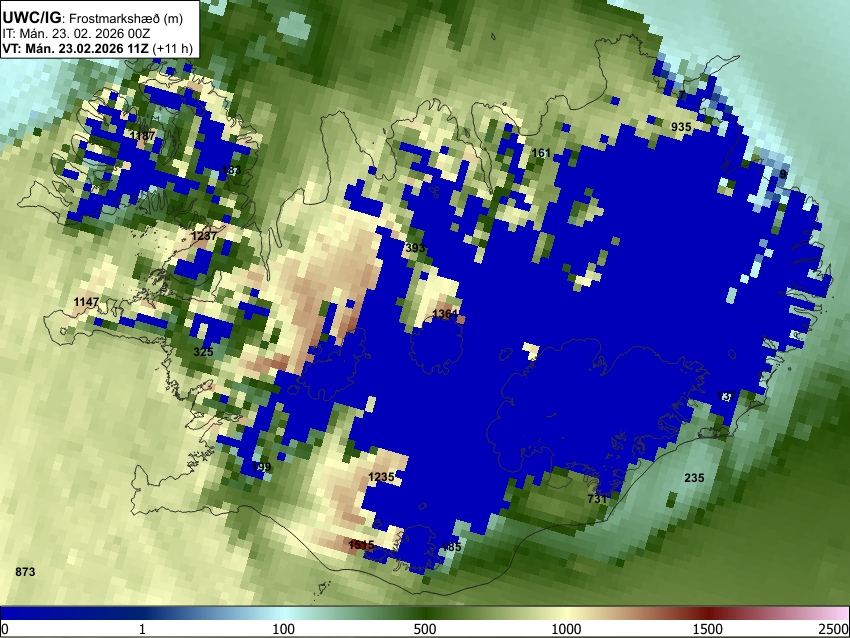The image size is (850, 638).
Task: Click the legend tick label '1500'
Action: click(707, 629)
